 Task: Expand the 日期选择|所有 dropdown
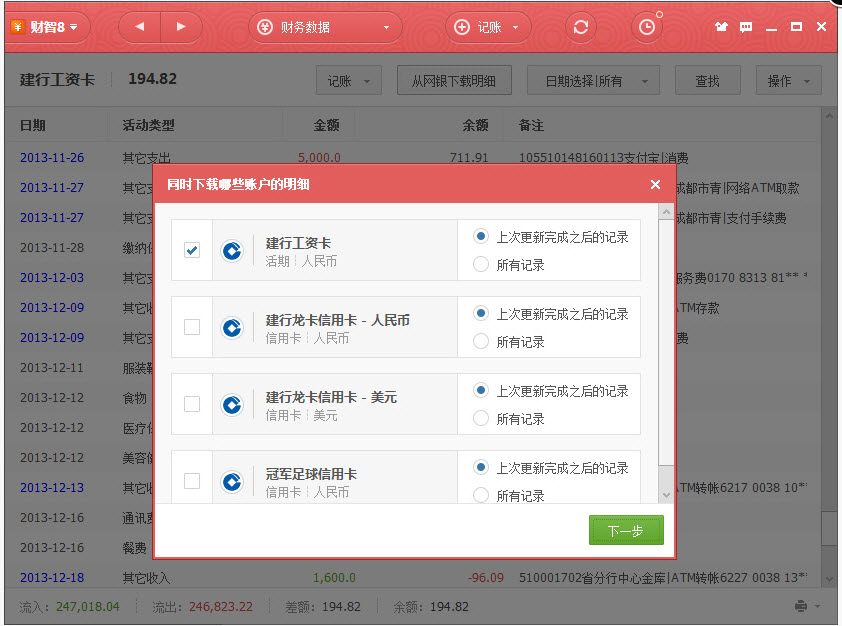pyautogui.click(x=593, y=81)
